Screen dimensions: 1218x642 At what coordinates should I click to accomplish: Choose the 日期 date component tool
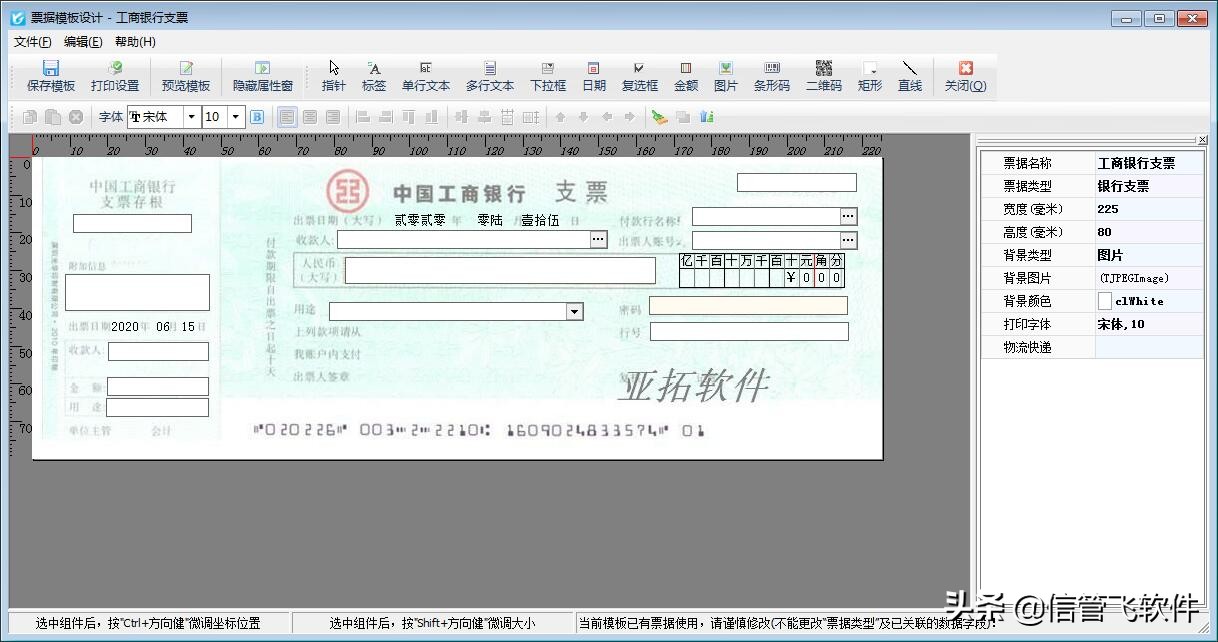click(593, 76)
